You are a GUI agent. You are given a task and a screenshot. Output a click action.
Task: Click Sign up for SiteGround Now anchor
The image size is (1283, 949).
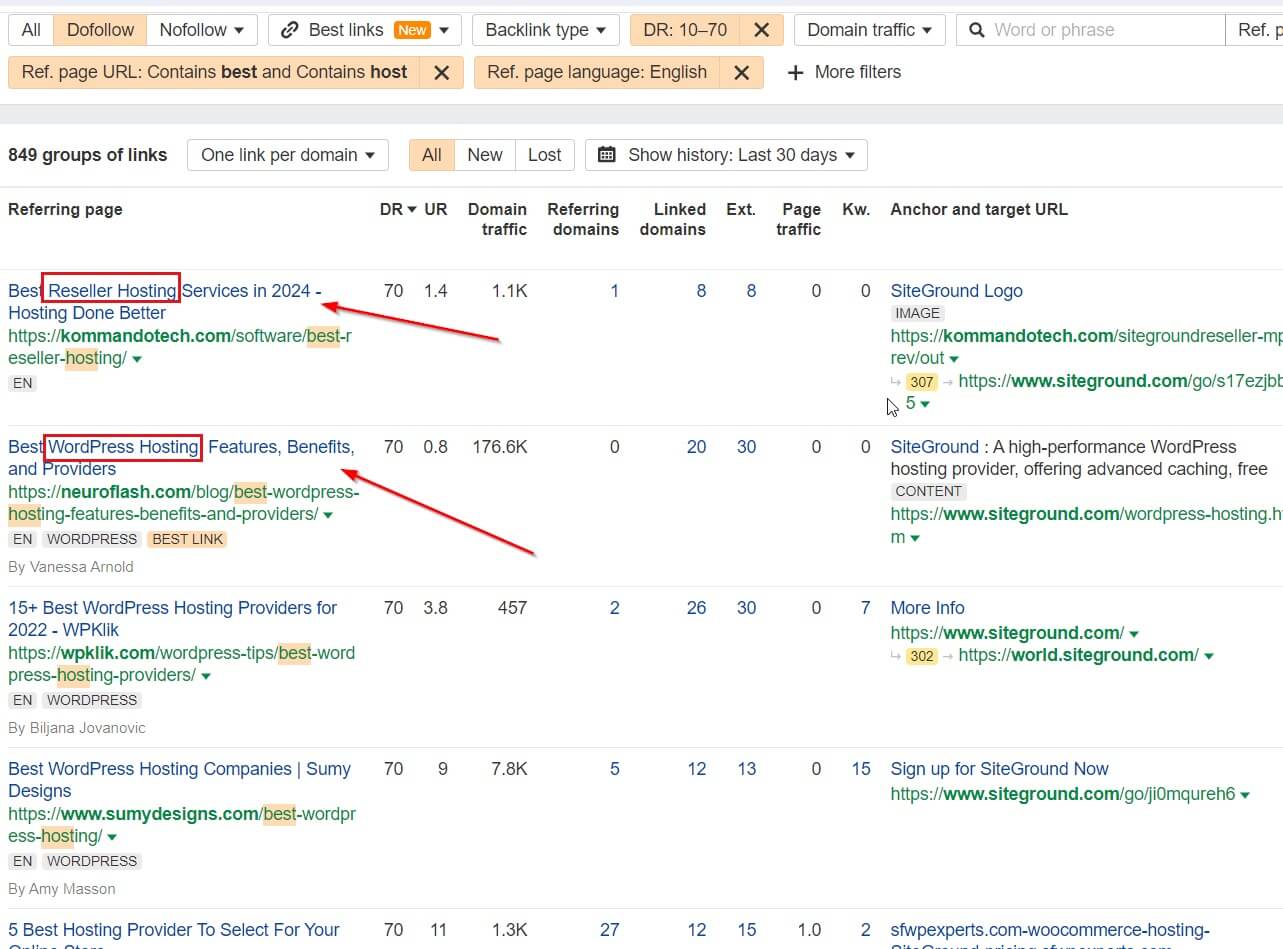(999, 769)
